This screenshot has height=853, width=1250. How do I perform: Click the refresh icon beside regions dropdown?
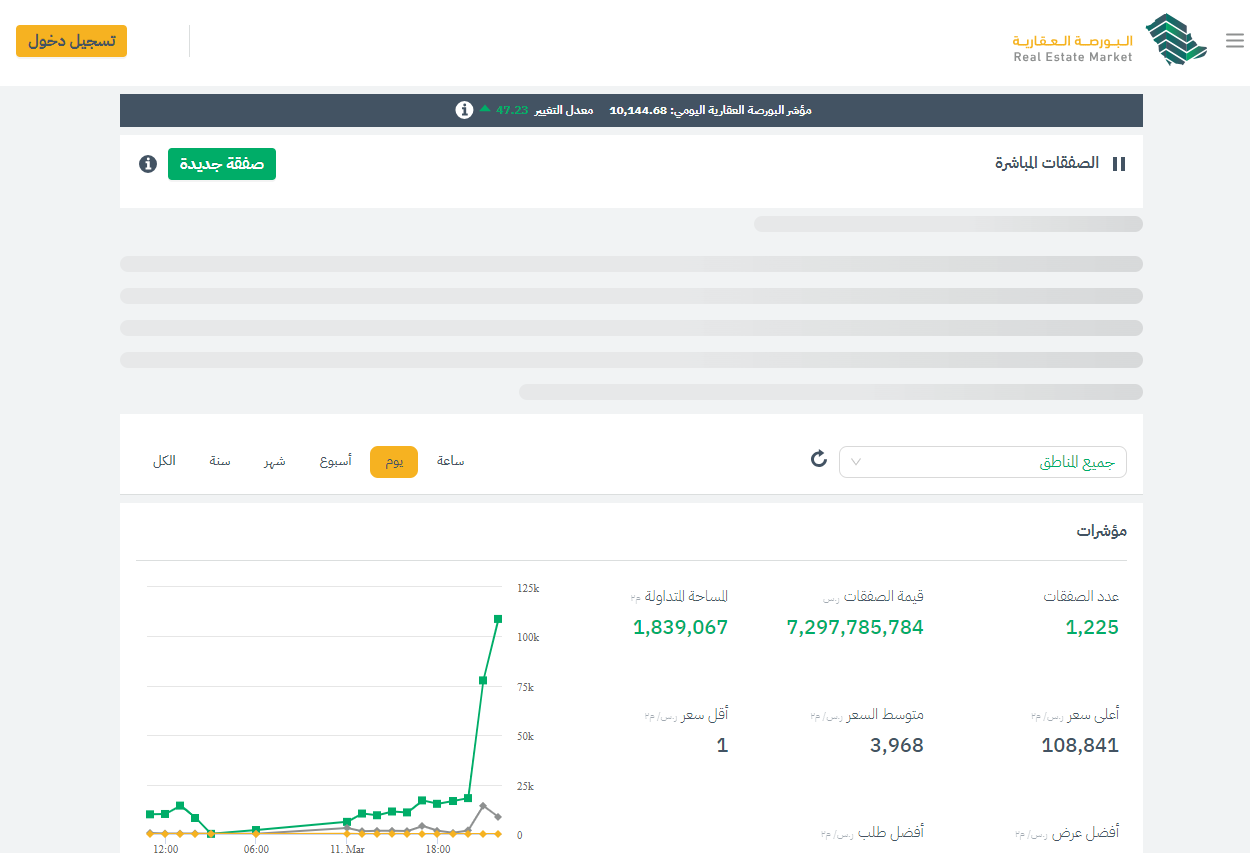(x=819, y=459)
